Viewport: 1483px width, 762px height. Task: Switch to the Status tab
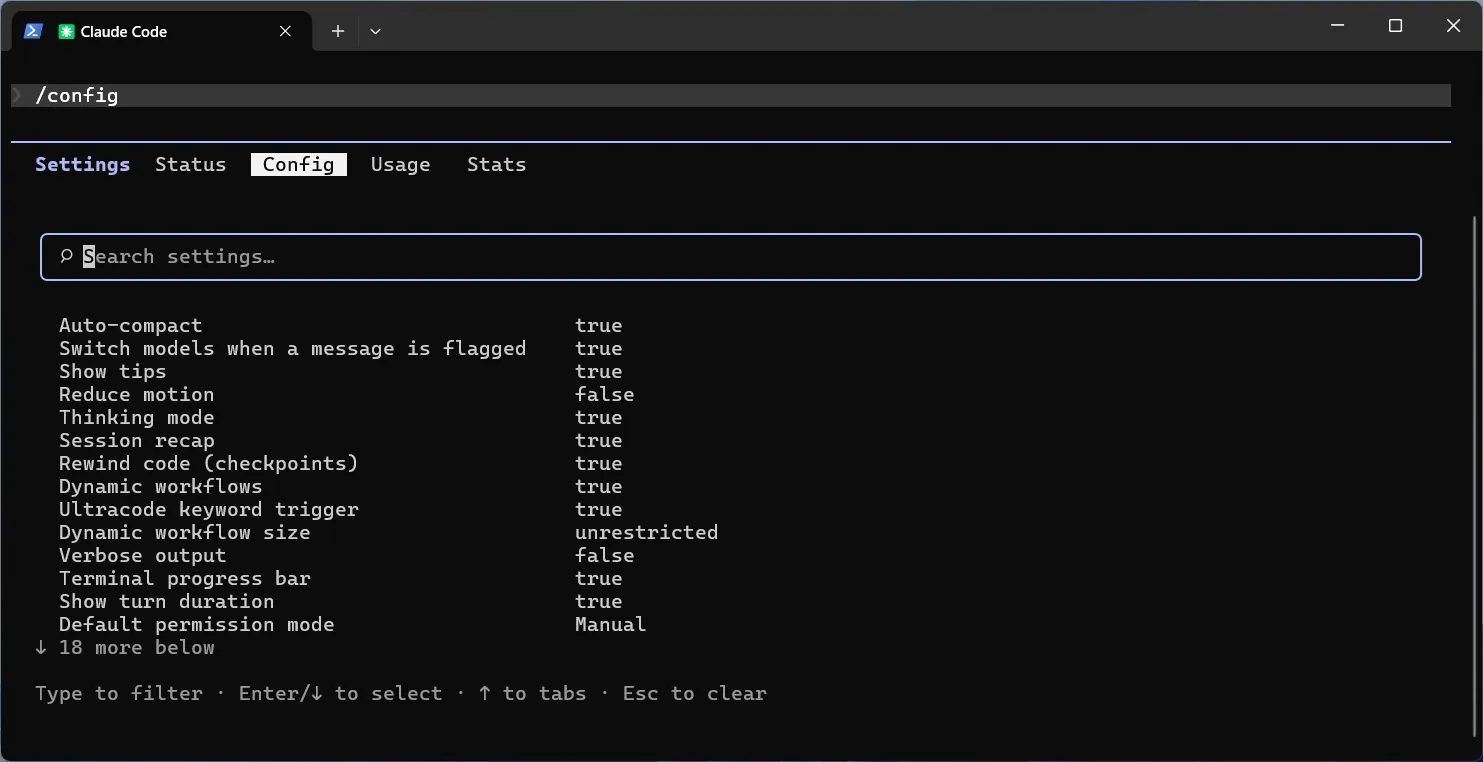click(191, 165)
